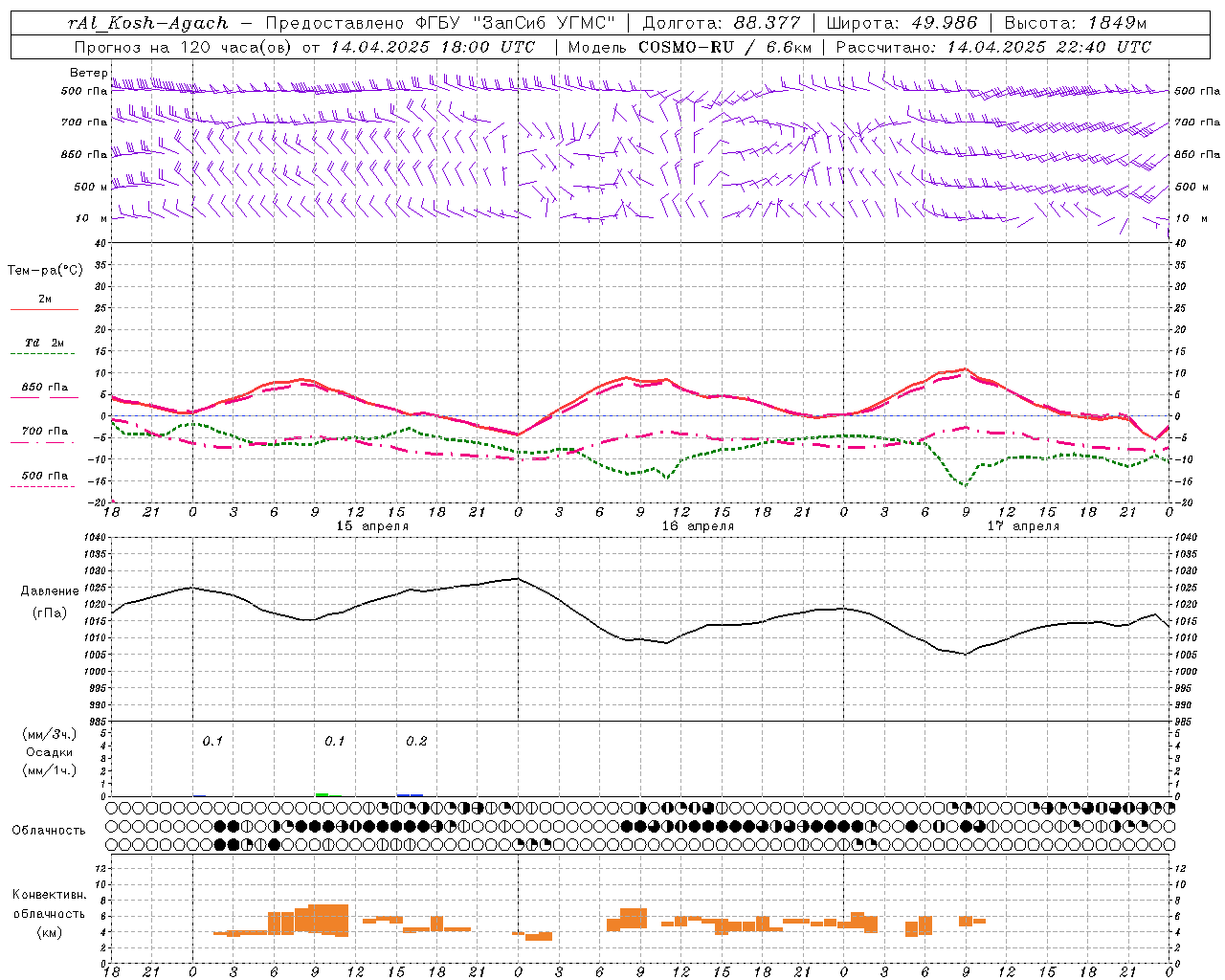The image size is (1225, 980).
Task: Click the date label 16 апреля
Action: point(698,526)
